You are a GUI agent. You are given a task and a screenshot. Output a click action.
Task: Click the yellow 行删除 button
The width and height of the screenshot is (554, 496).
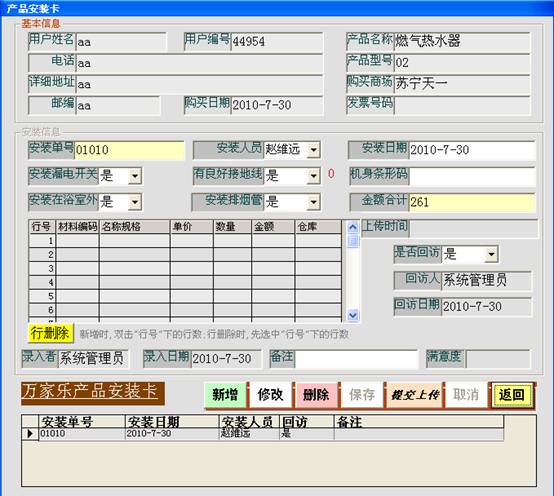coord(51,333)
